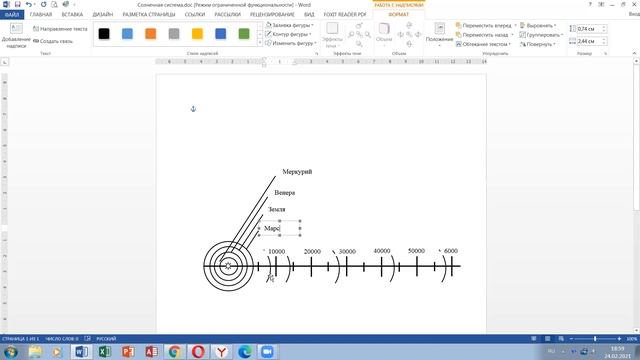Viewport: 640px width, 360px height.
Task: Click the anchor icon on the page
Action: point(193,109)
